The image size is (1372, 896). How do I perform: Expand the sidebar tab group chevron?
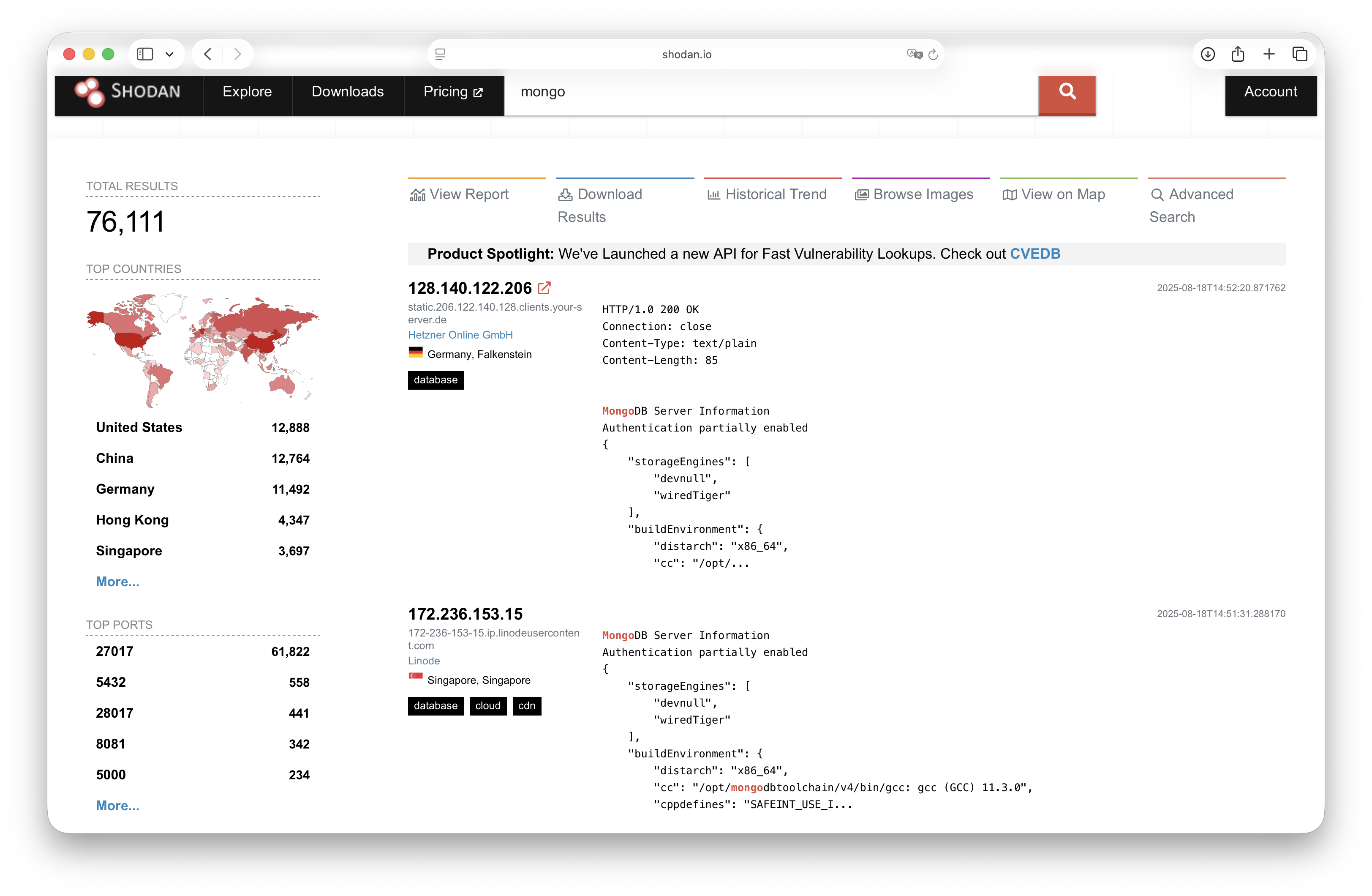169,54
